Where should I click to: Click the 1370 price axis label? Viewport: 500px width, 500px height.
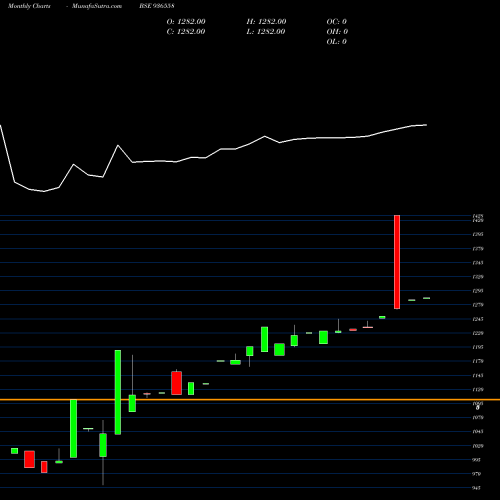click(x=478, y=249)
